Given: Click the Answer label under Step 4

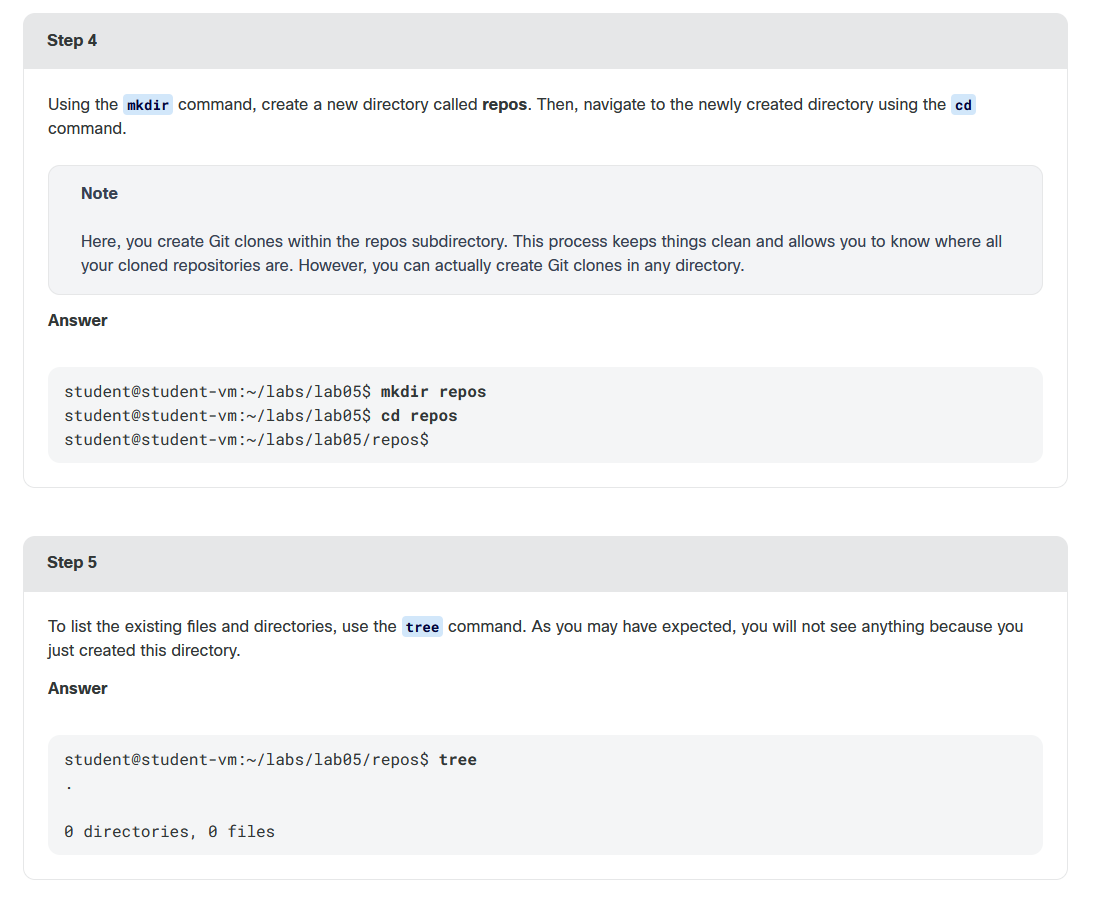Looking at the screenshot, I should 77,321.
